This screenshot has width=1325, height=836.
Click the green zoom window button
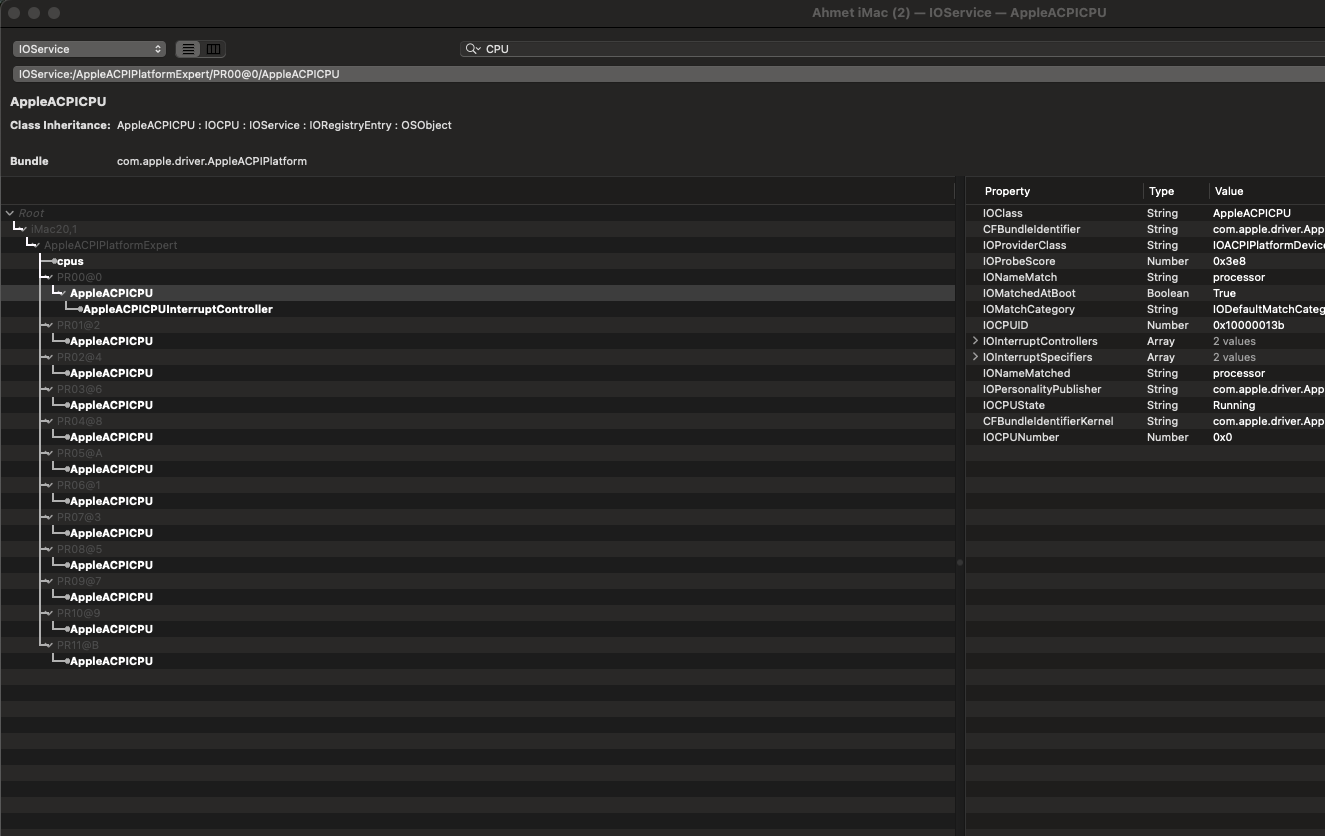point(54,13)
